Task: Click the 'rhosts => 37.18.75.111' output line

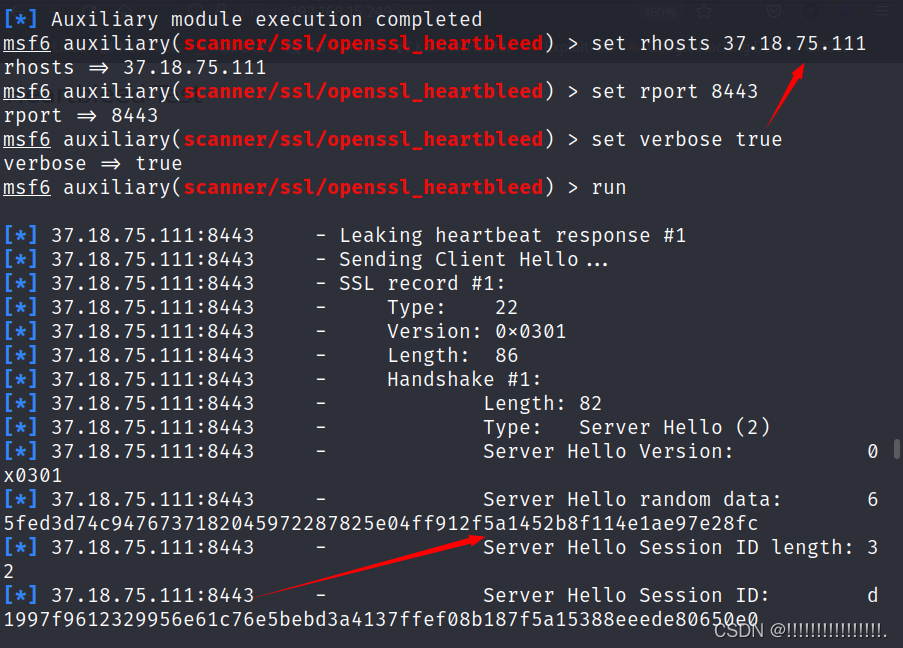Action: click(x=135, y=68)
